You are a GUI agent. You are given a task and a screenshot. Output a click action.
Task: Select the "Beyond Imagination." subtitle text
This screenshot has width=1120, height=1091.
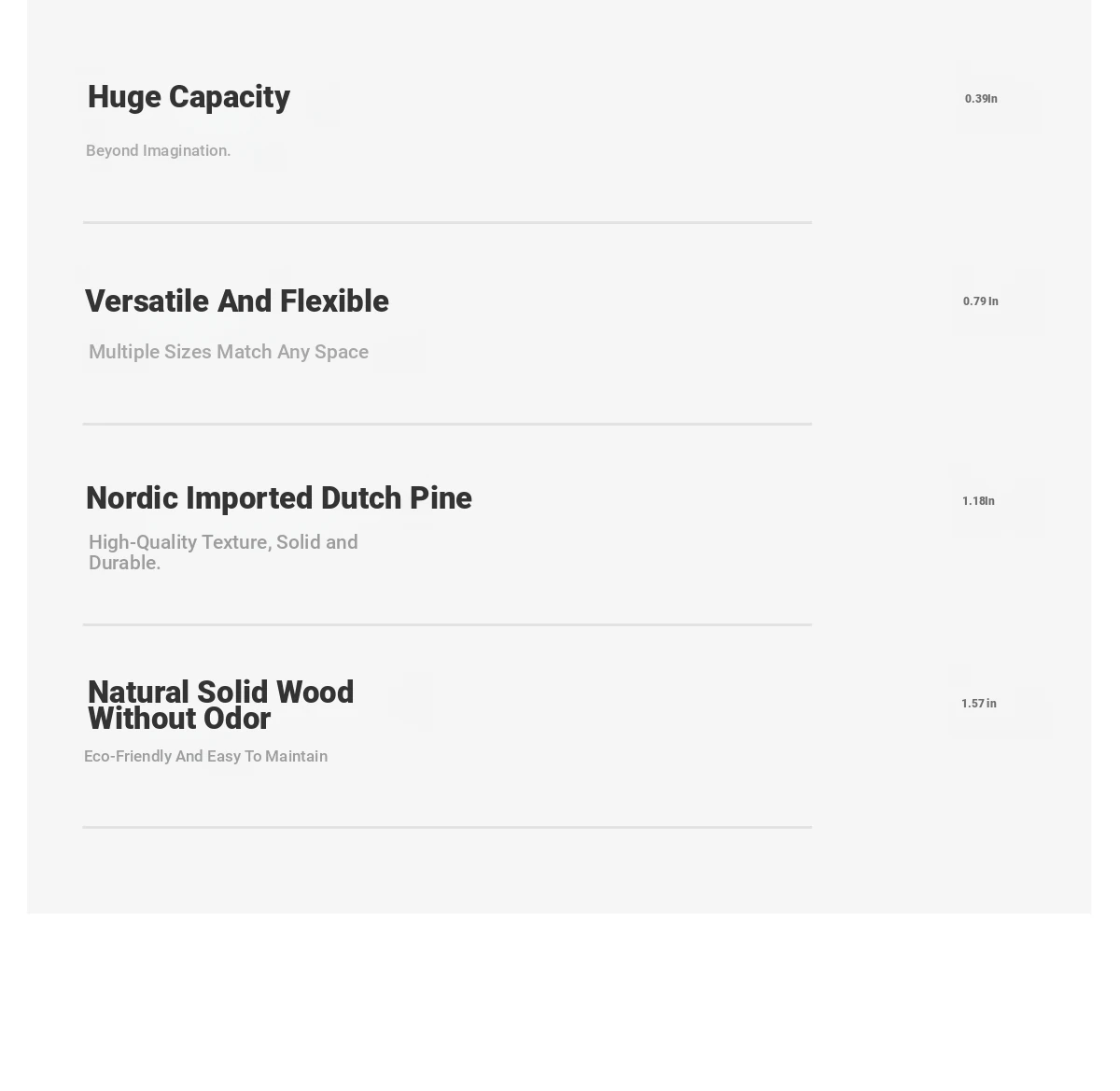point(158,150)
